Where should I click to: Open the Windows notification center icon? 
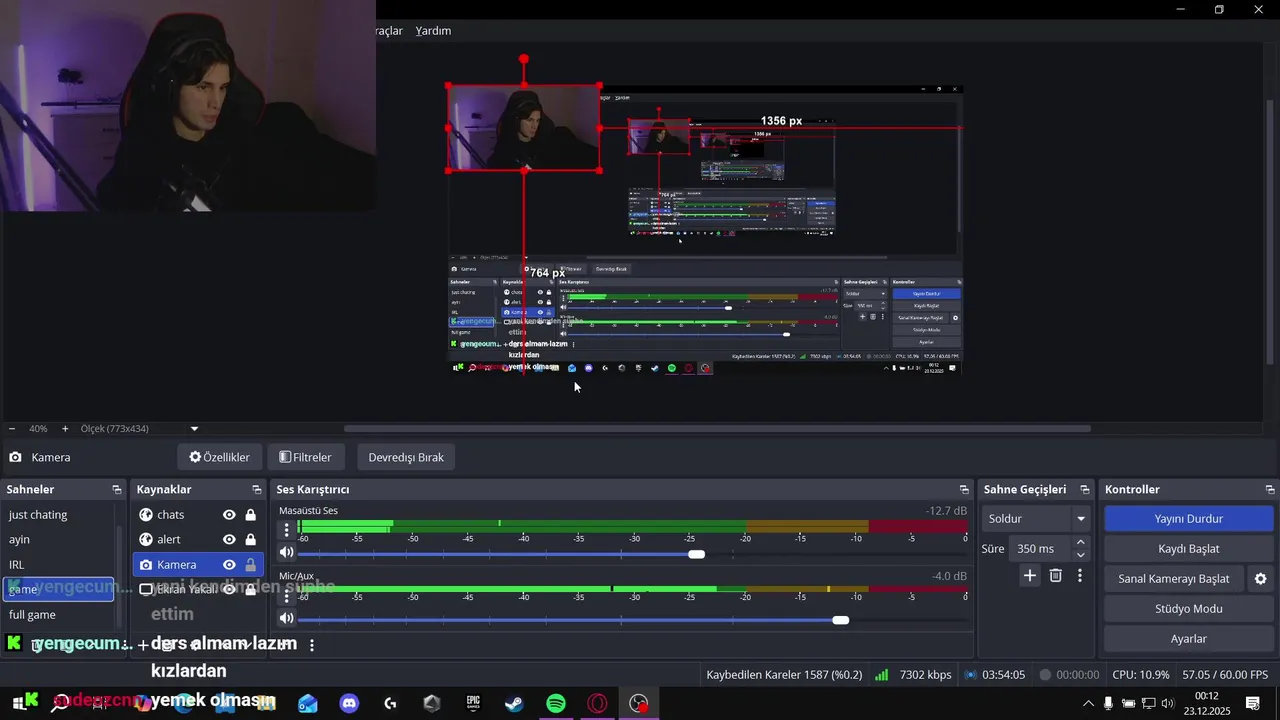pyautogui.click(x=1252, y=703)
